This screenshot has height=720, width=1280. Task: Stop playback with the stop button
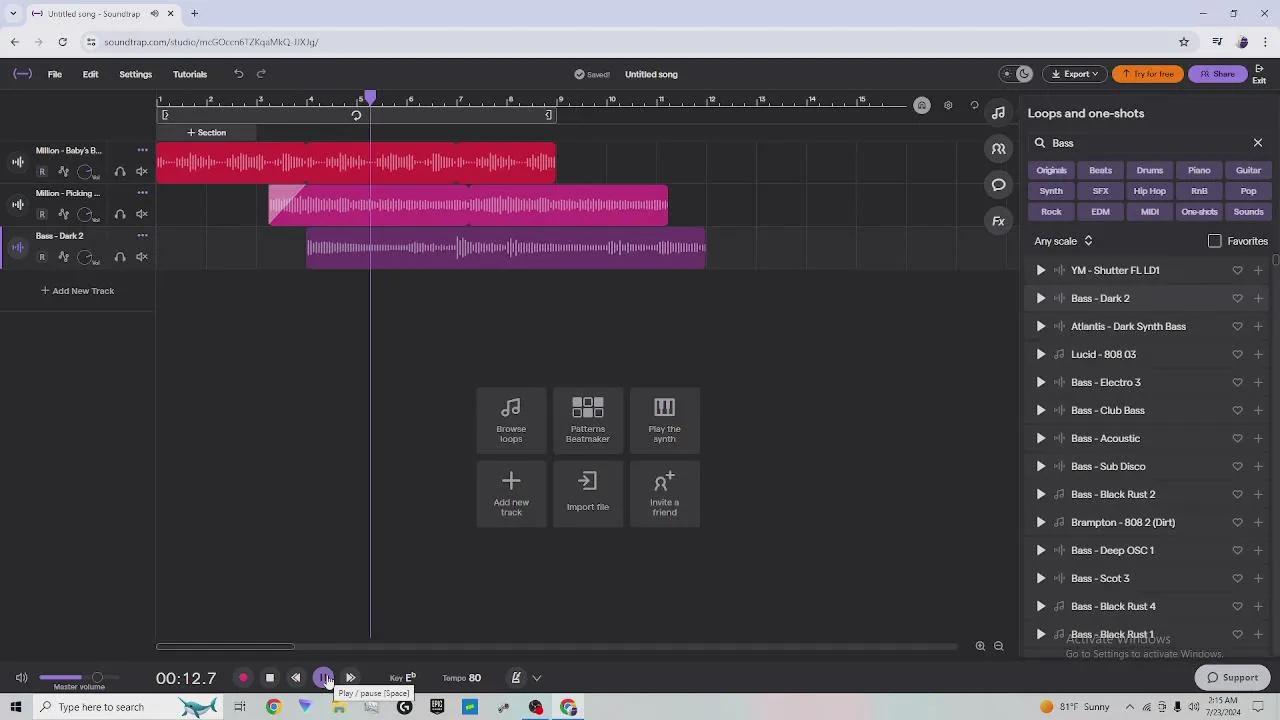click(x=269, y=678)
